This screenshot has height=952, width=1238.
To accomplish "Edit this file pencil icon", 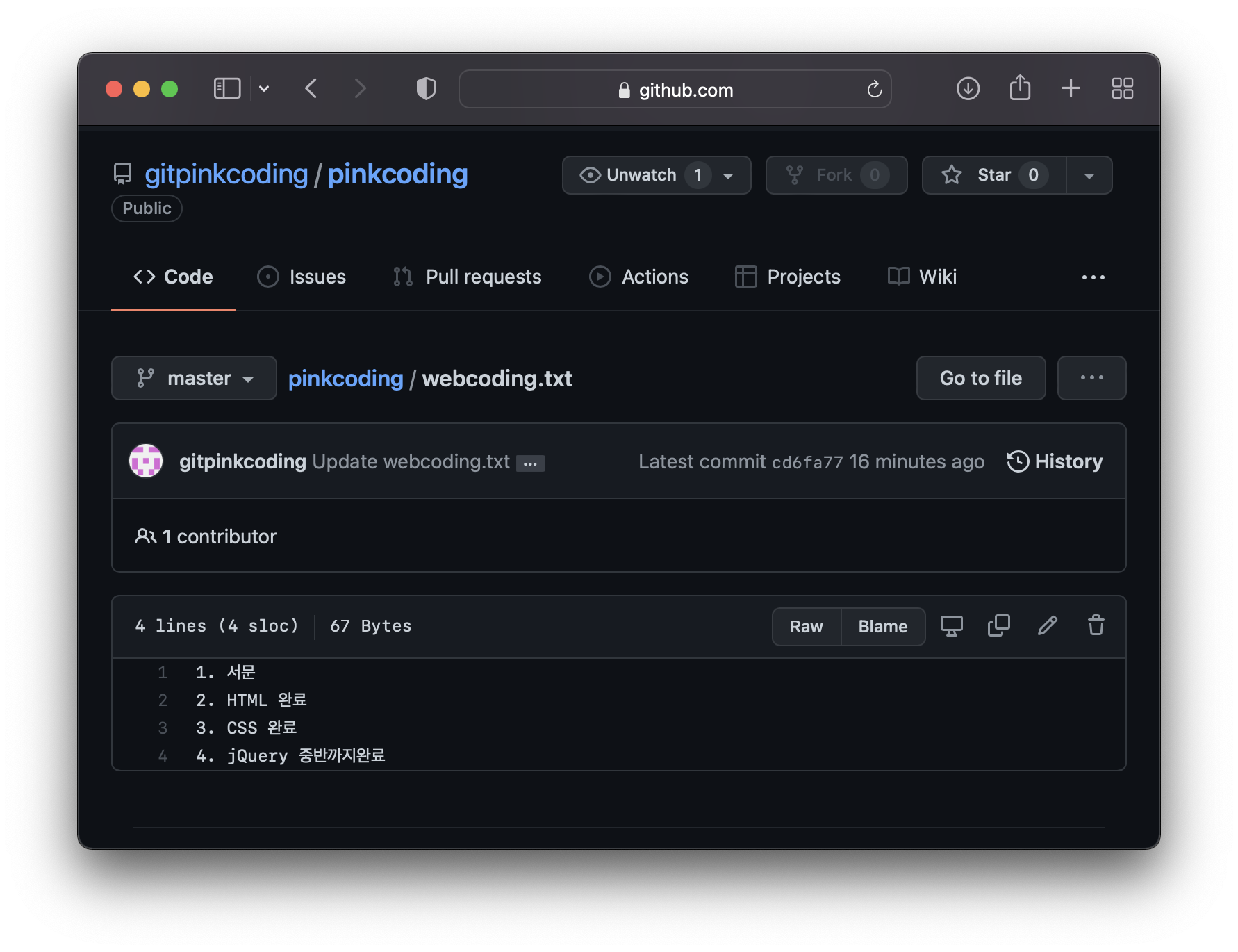I will (x=1048, y=626).
